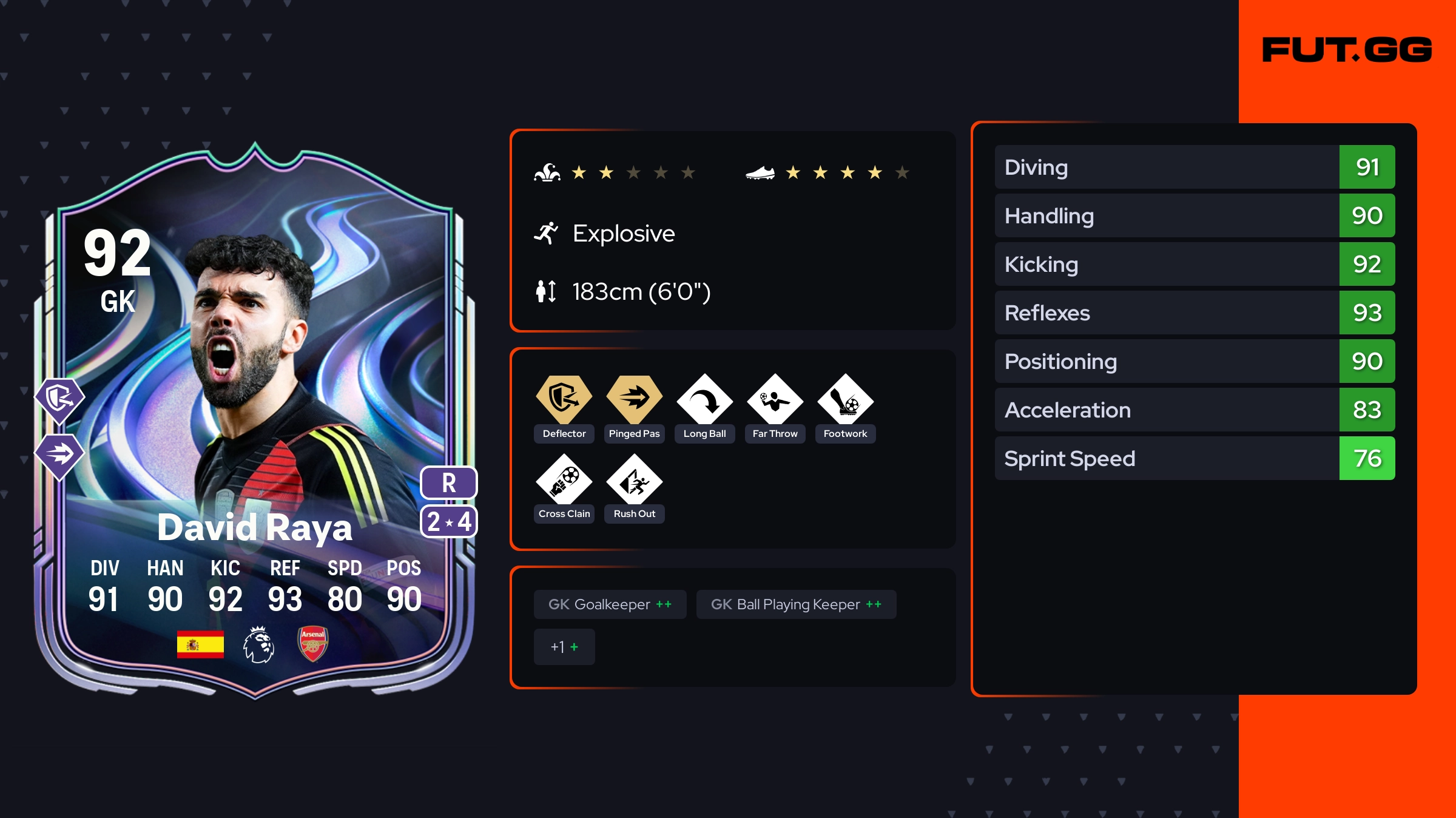1456x818 pixels.
Task: Click the Diving stat row
Action: pos(1195,167)
